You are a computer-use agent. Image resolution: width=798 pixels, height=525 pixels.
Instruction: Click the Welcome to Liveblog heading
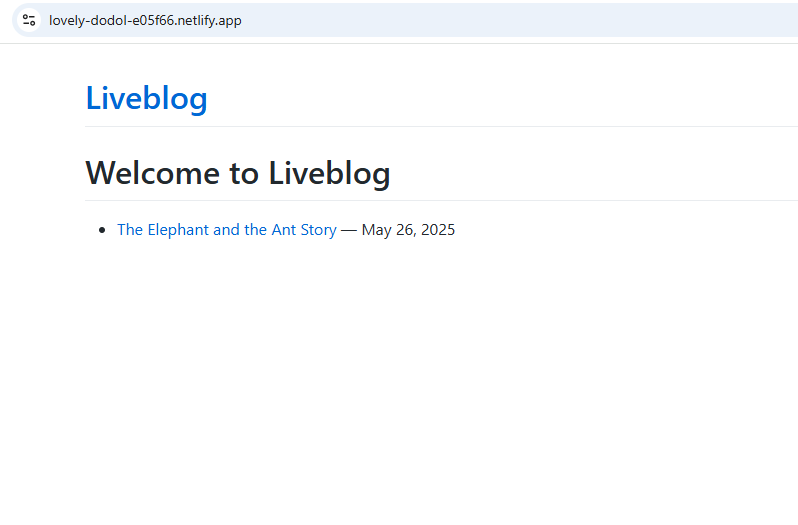tap(238, 172)
